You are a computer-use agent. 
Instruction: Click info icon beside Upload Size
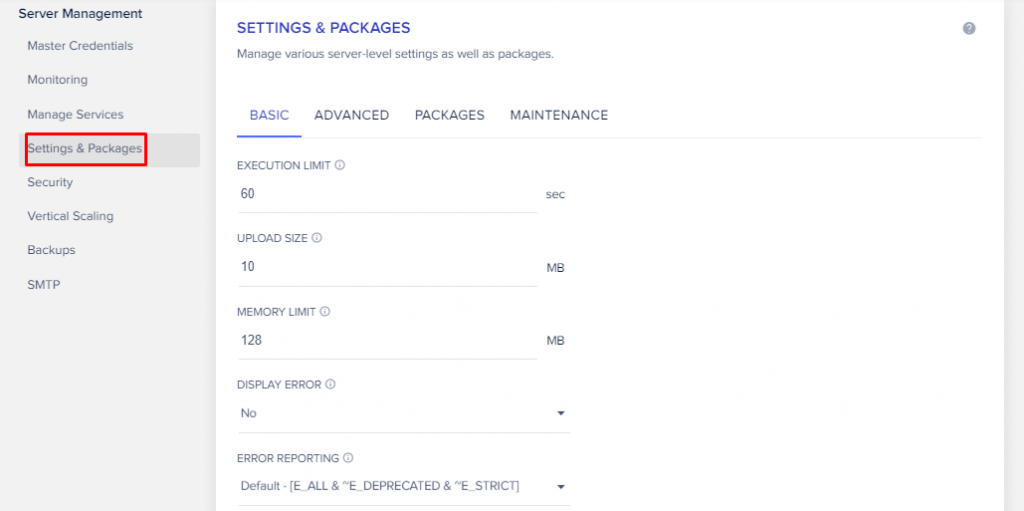tap(317, 238)
